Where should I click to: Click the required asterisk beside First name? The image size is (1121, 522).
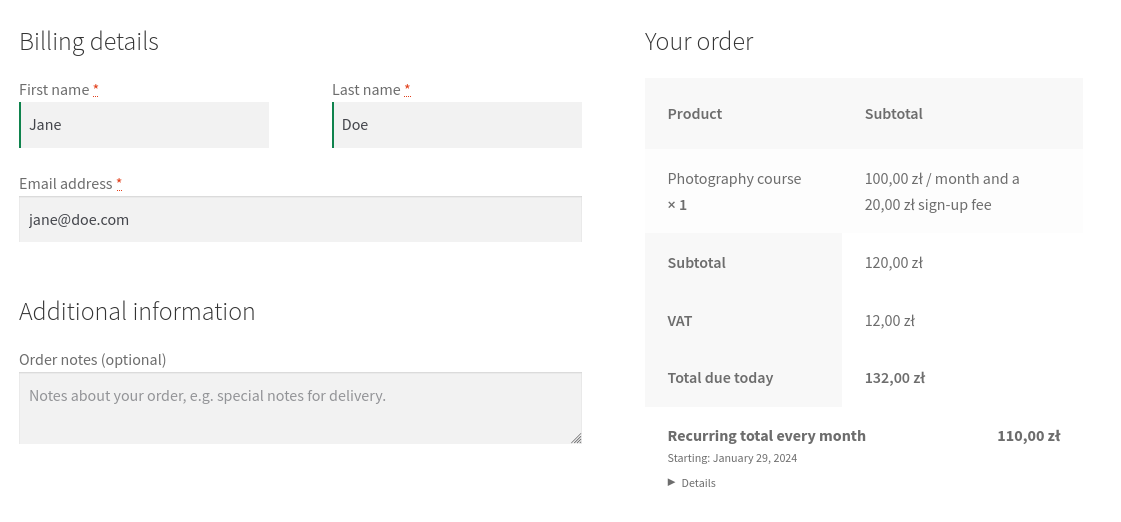(x=96, y=89)
